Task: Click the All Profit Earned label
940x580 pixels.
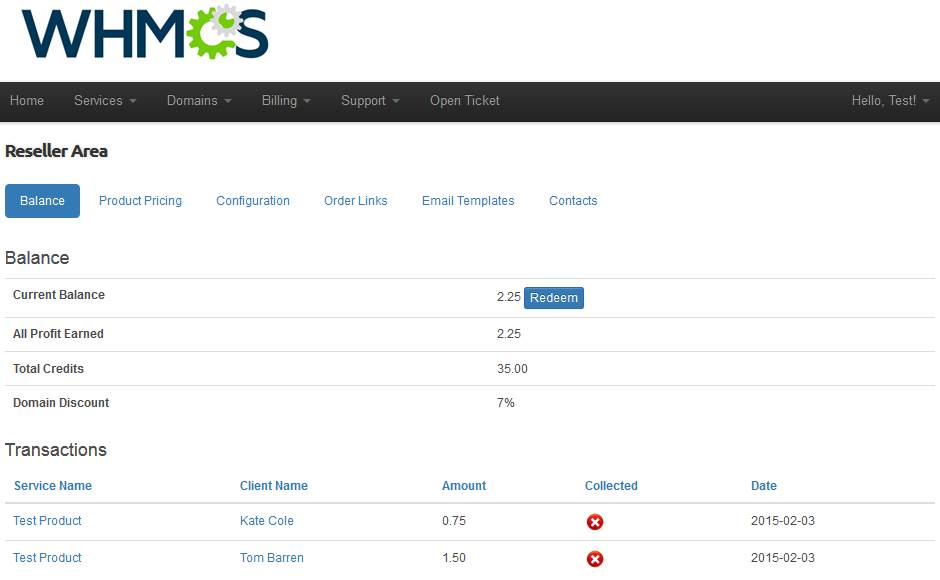Action: click(58, 334)
